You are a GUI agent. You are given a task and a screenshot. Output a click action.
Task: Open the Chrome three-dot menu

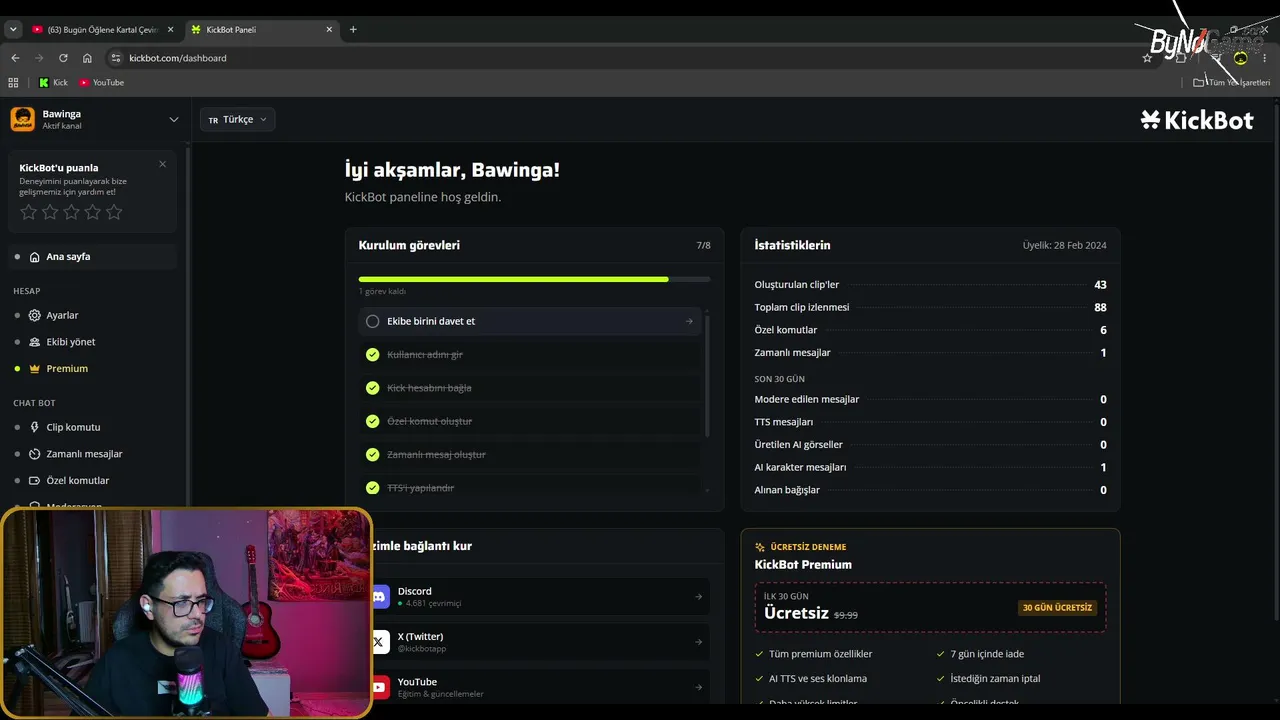(x=1265, y=58)
